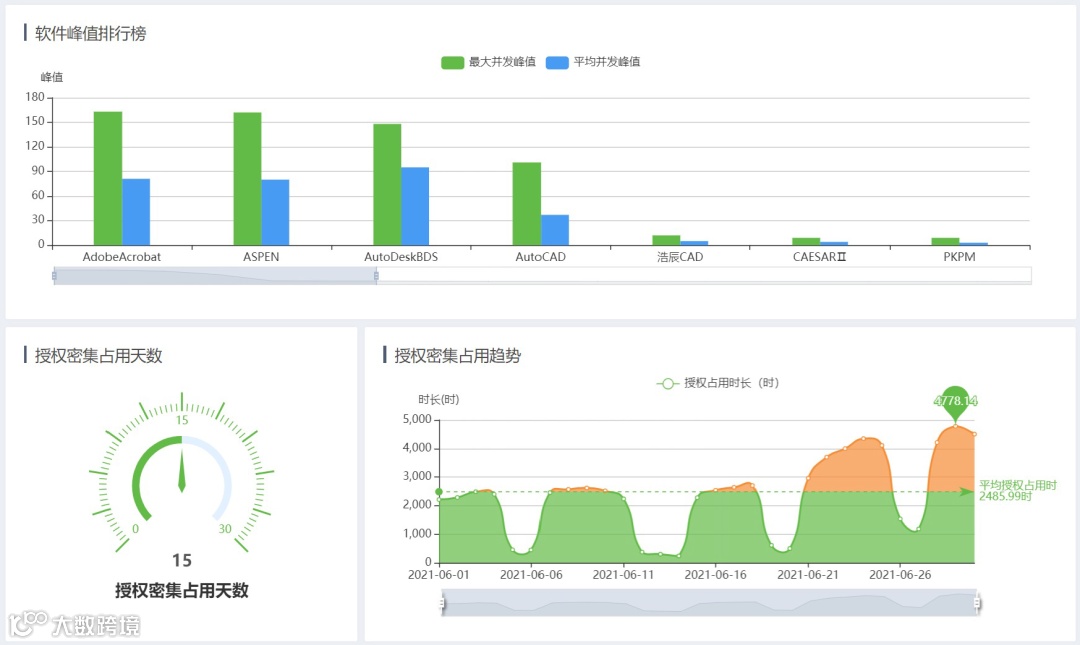
Task: Click the gauge scale label 30
Action: [225, 529]
